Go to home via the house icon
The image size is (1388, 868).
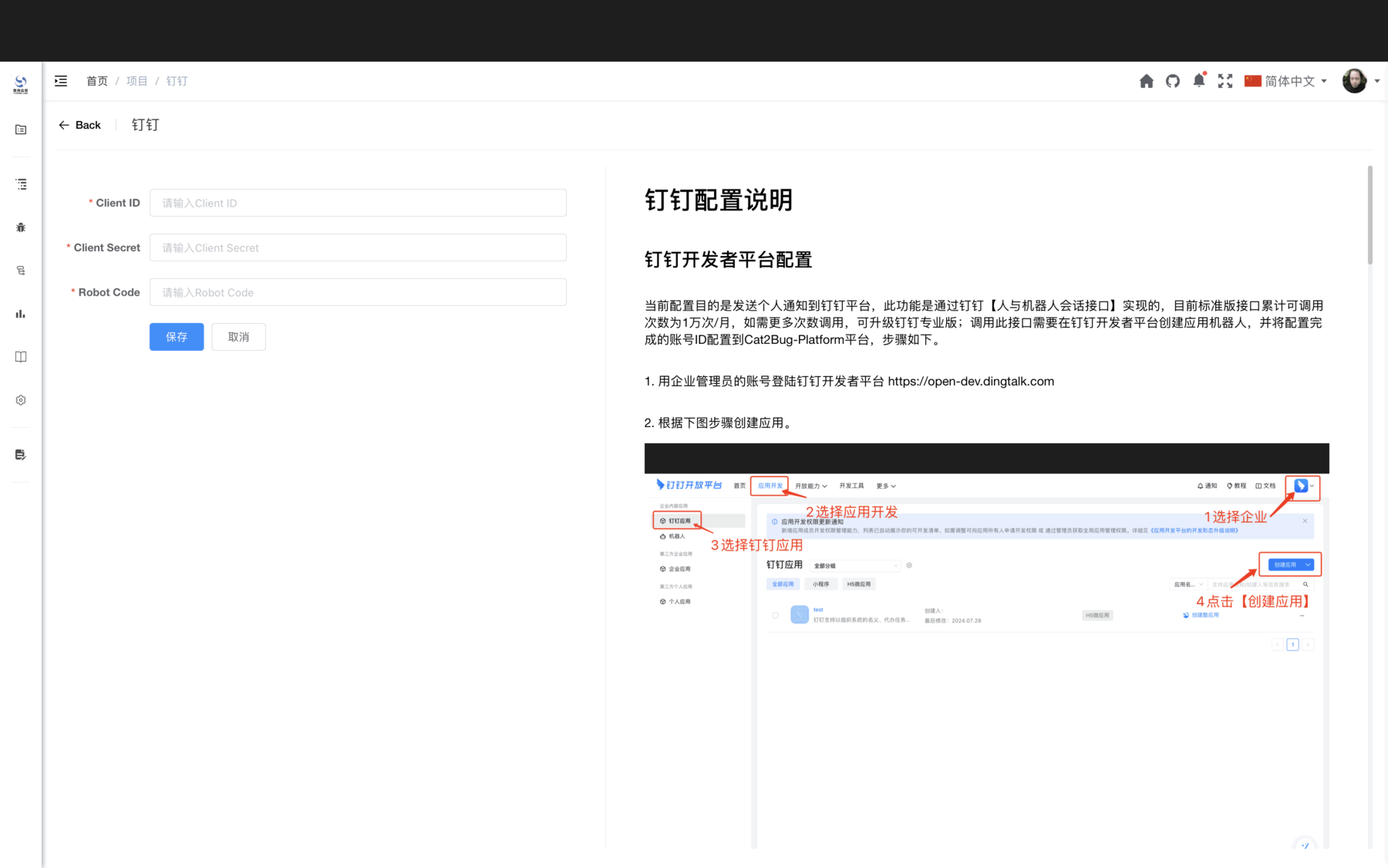(1147, 81)
